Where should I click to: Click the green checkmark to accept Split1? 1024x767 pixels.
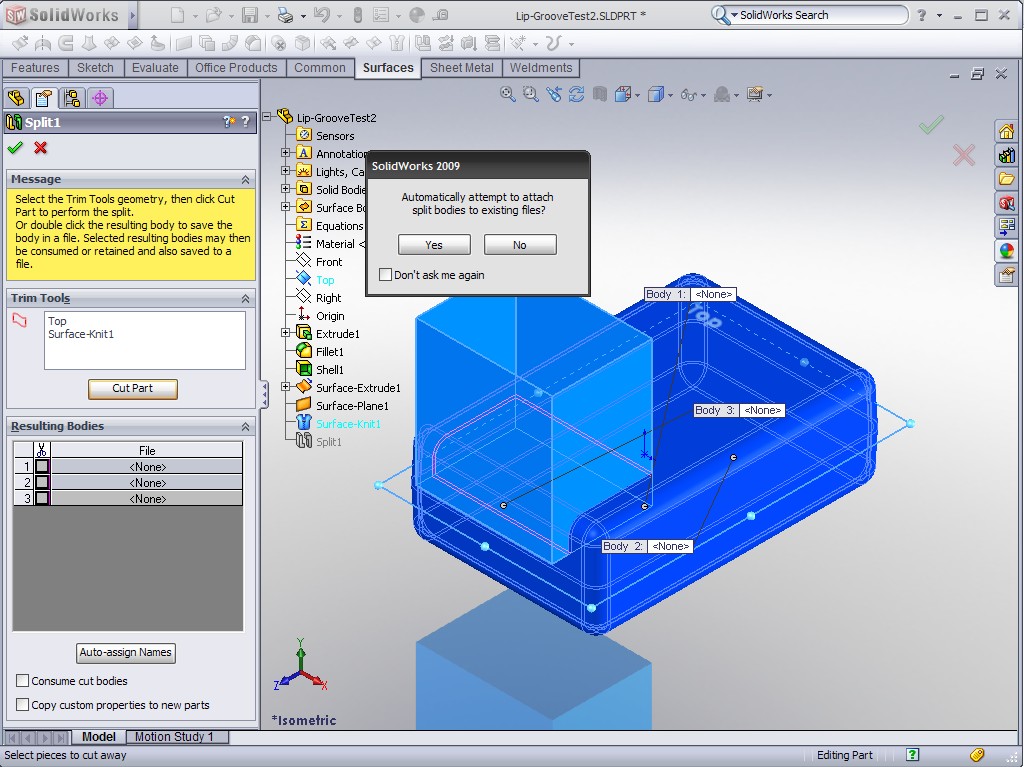click(15, 148)
